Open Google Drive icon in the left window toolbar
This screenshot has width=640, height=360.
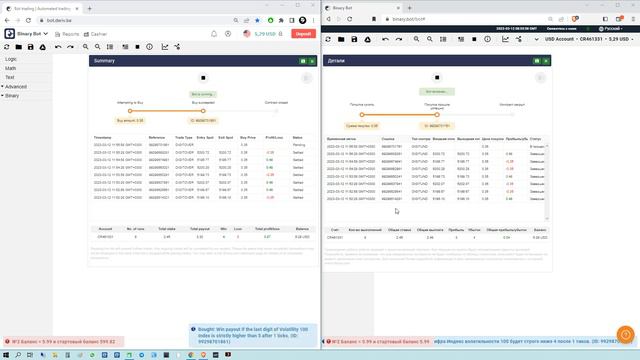pos(42,47)
